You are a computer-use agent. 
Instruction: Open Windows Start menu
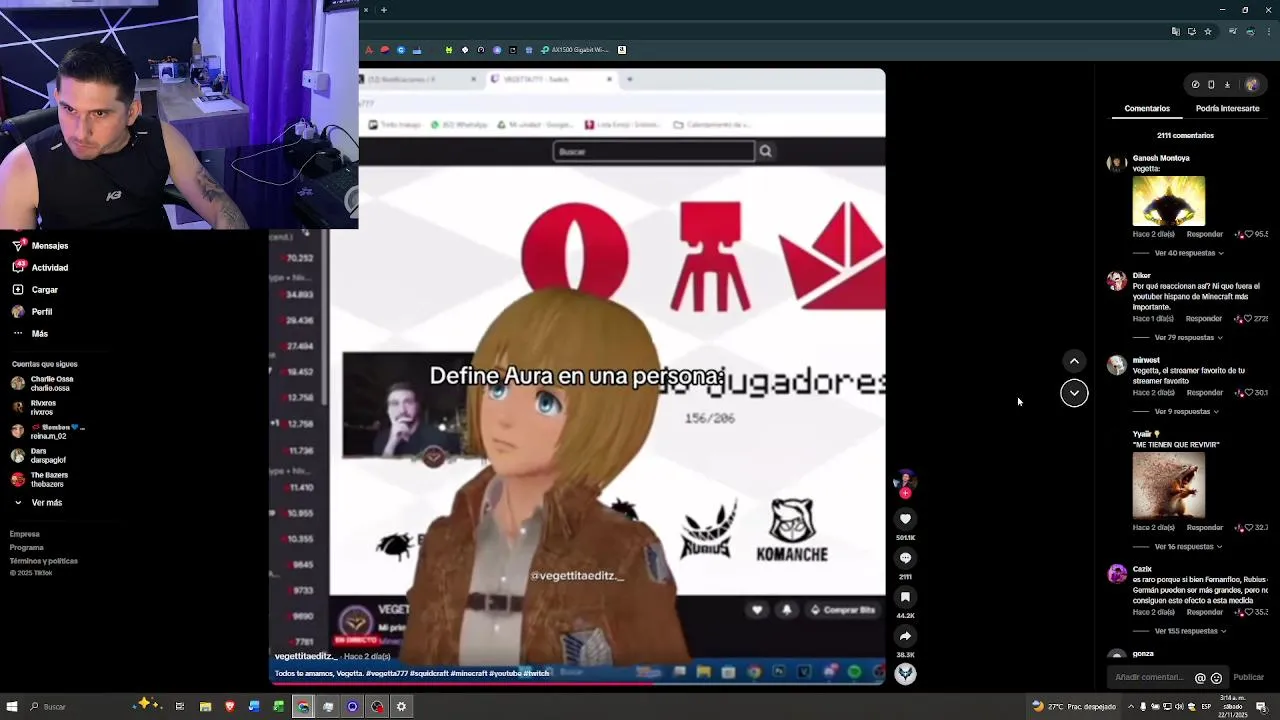point(12,707)
